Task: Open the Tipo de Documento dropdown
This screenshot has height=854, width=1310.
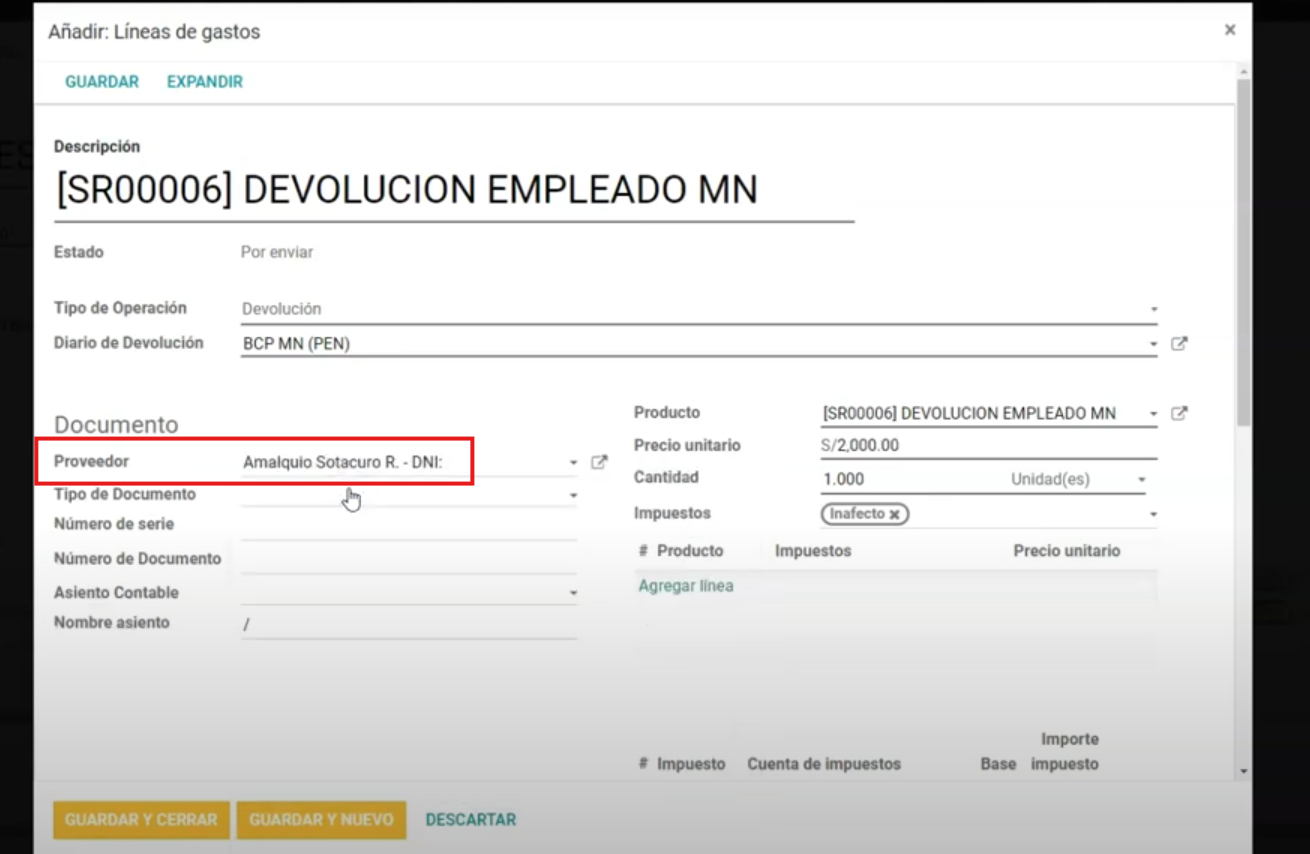Action: [x=573, y=495]
